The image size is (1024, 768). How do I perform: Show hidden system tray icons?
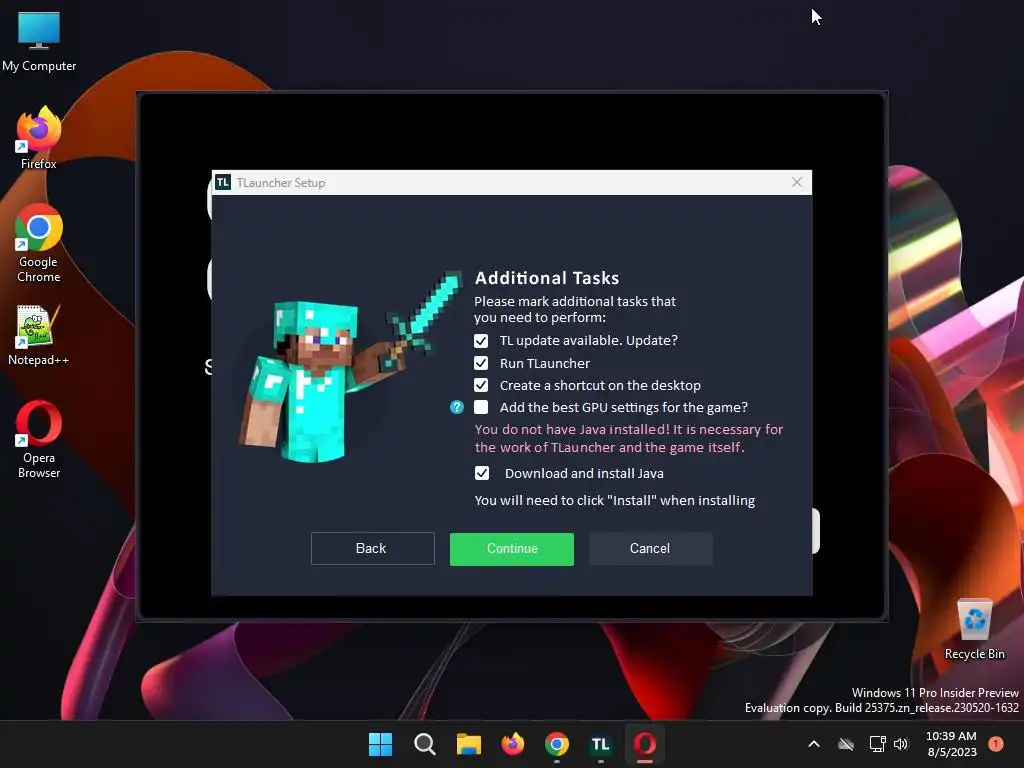coord(814,744)
